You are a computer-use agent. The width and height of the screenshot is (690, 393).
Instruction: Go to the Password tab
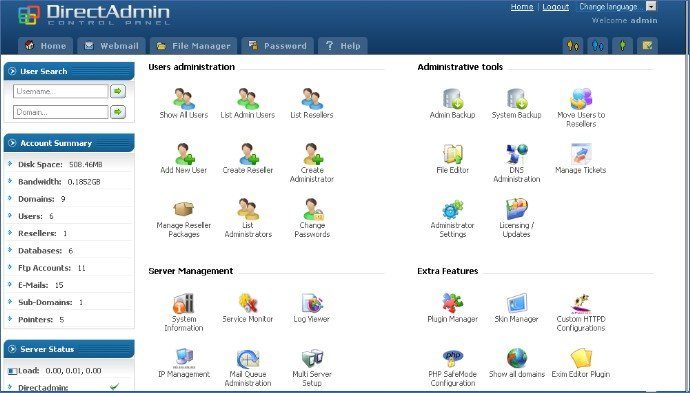[277, 46]
